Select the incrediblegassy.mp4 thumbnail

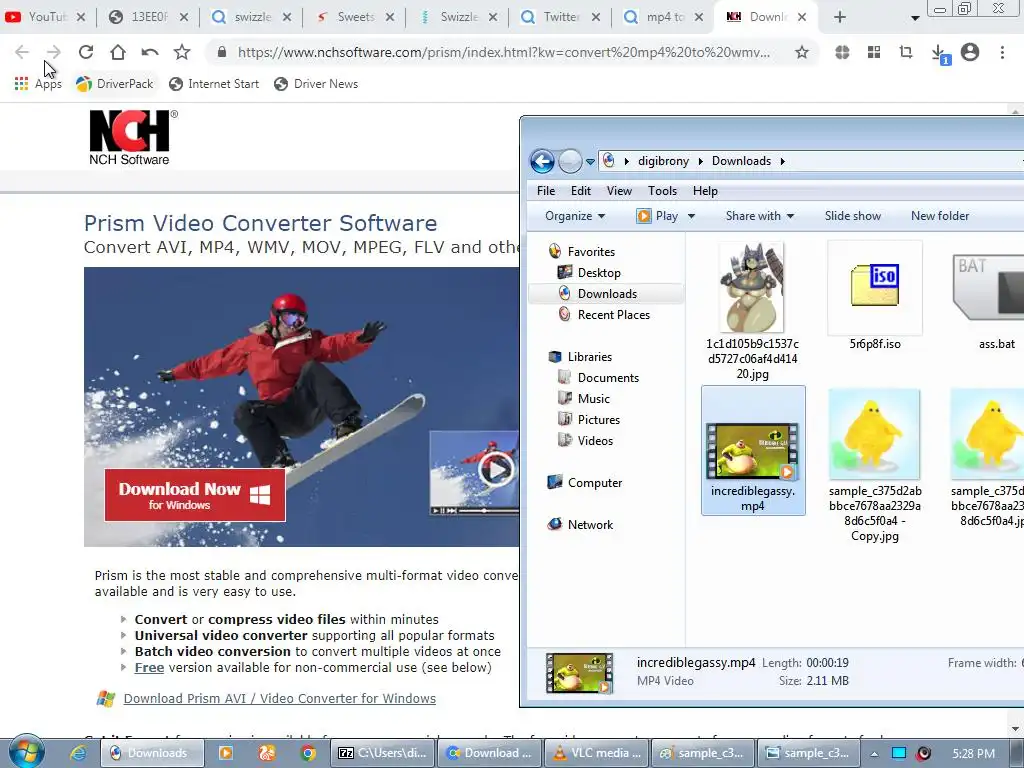[753, 451]
